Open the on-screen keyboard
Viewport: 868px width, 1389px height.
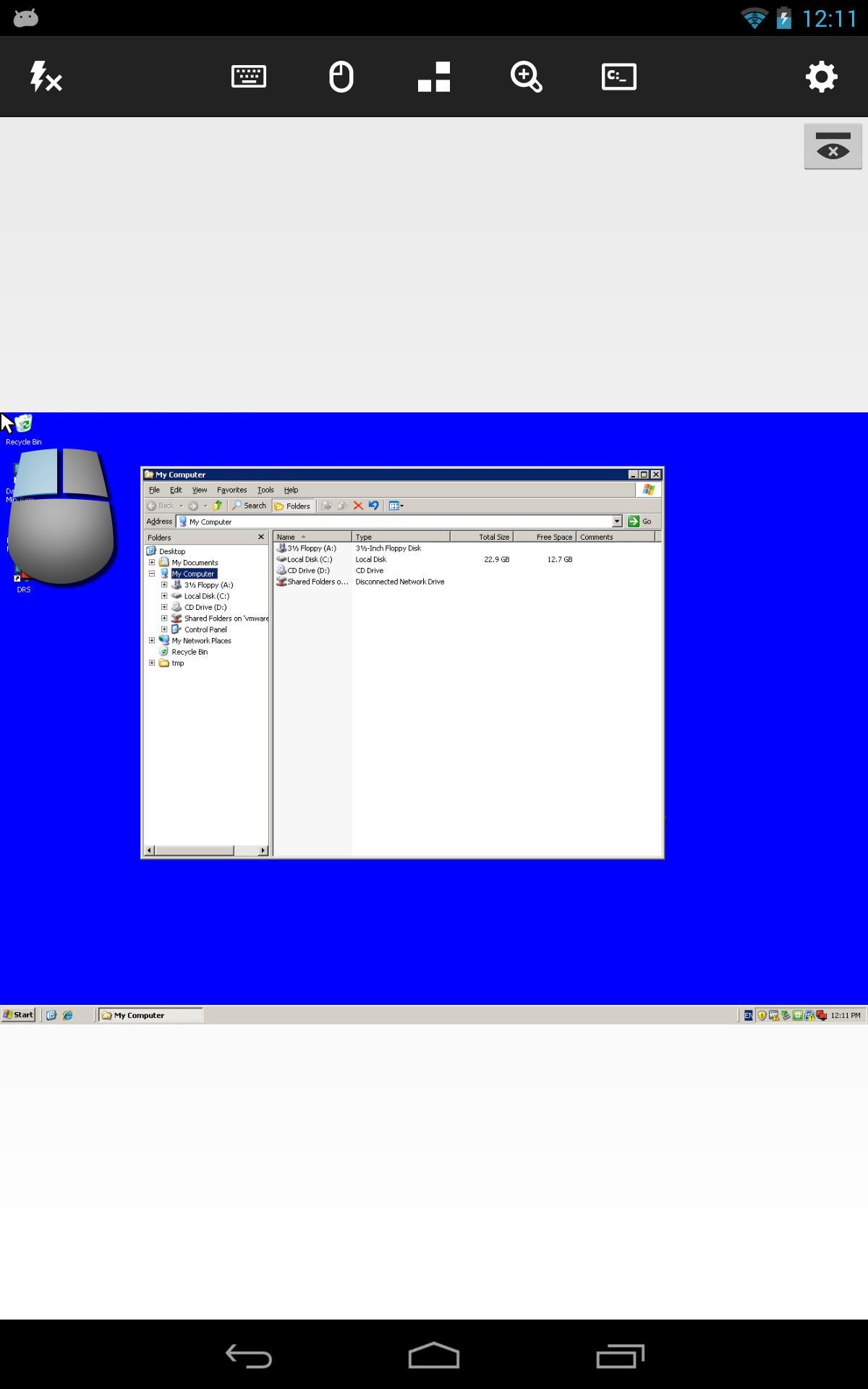(248, 77)
